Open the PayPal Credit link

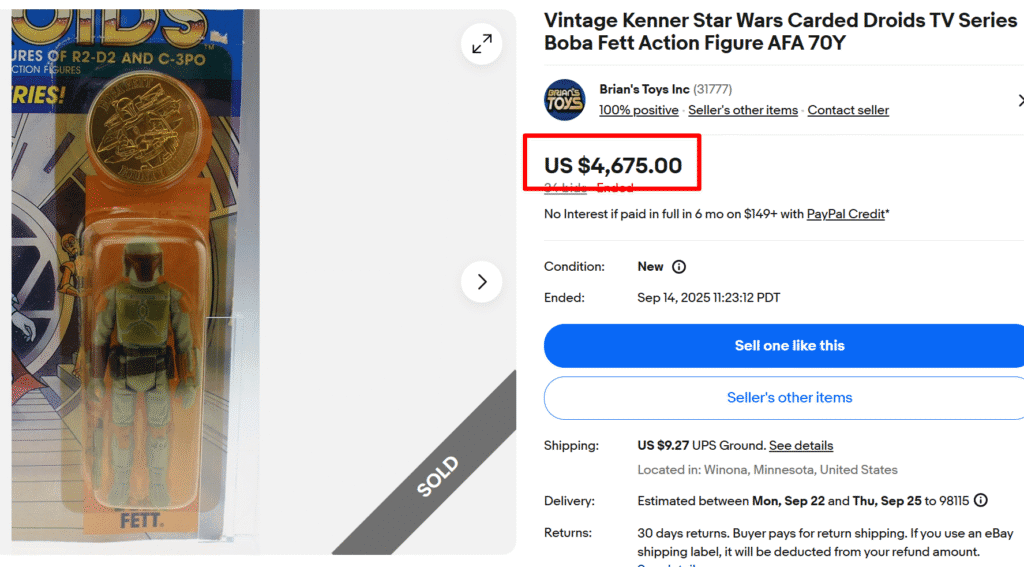click(x=845, y=214)
